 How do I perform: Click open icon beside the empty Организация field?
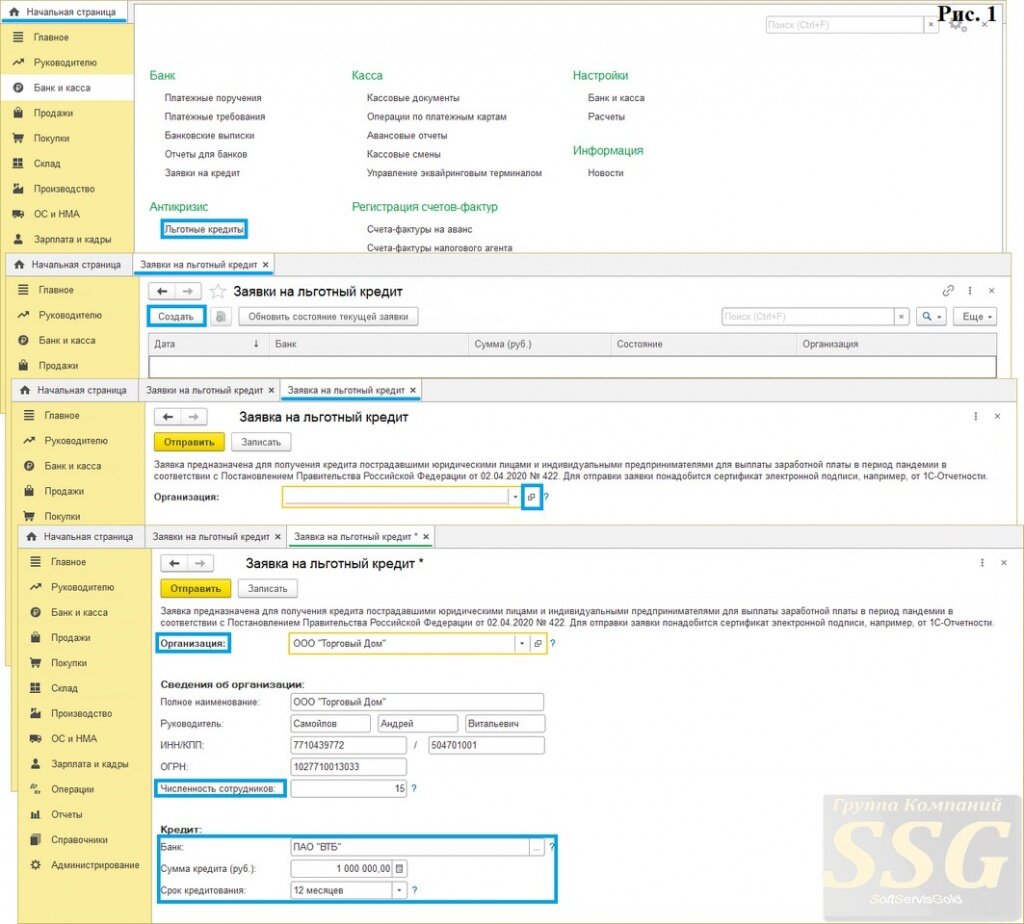[532, 497]
